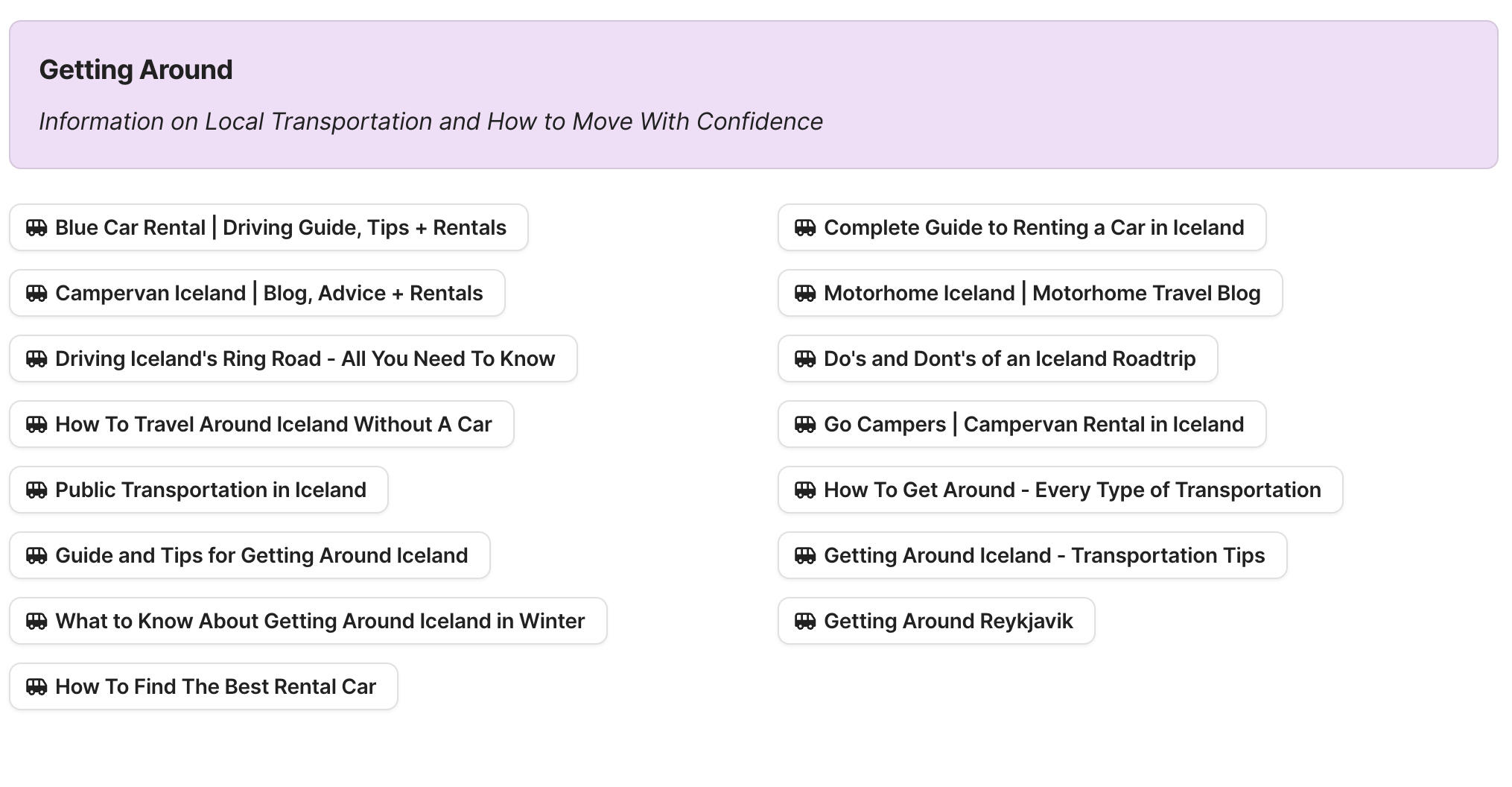Open Driving Iceland's Ring Road guide
Screen dimensions: 1512x787
pos(305,358)
